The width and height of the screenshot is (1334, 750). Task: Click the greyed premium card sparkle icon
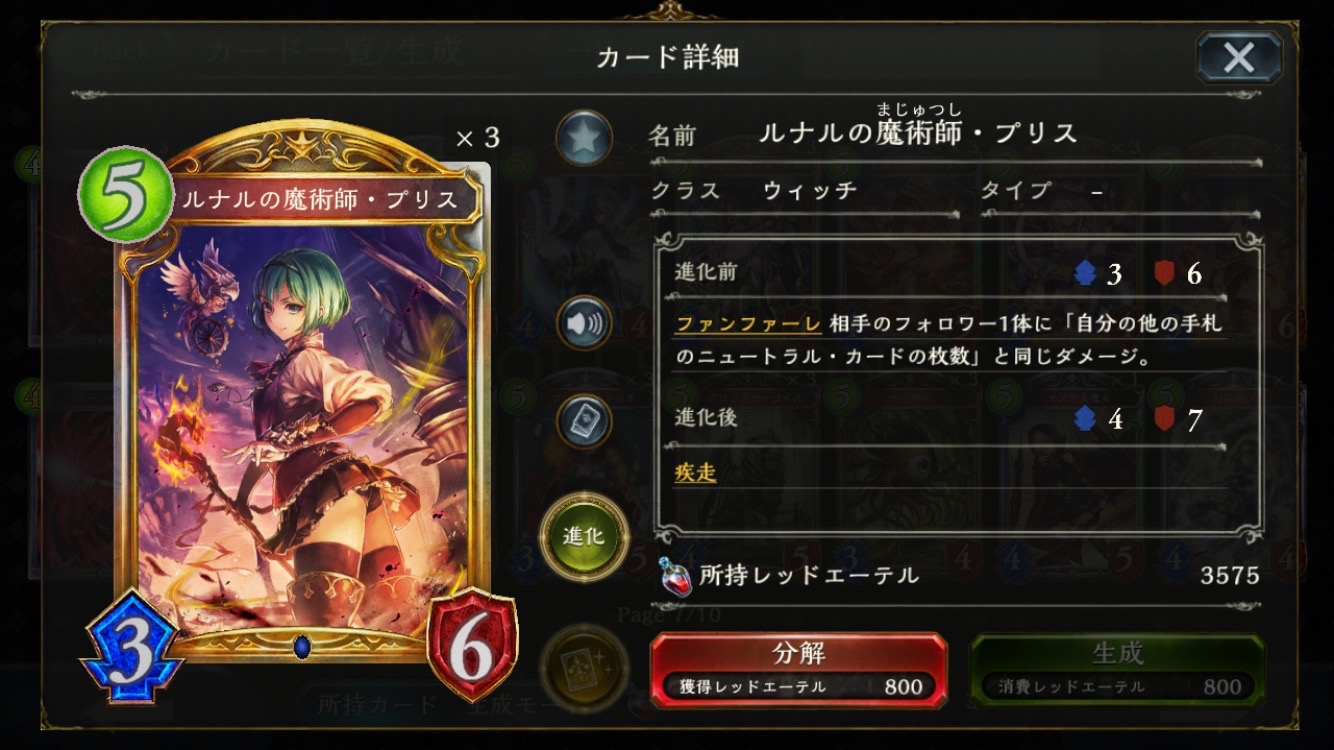(583, 665)
